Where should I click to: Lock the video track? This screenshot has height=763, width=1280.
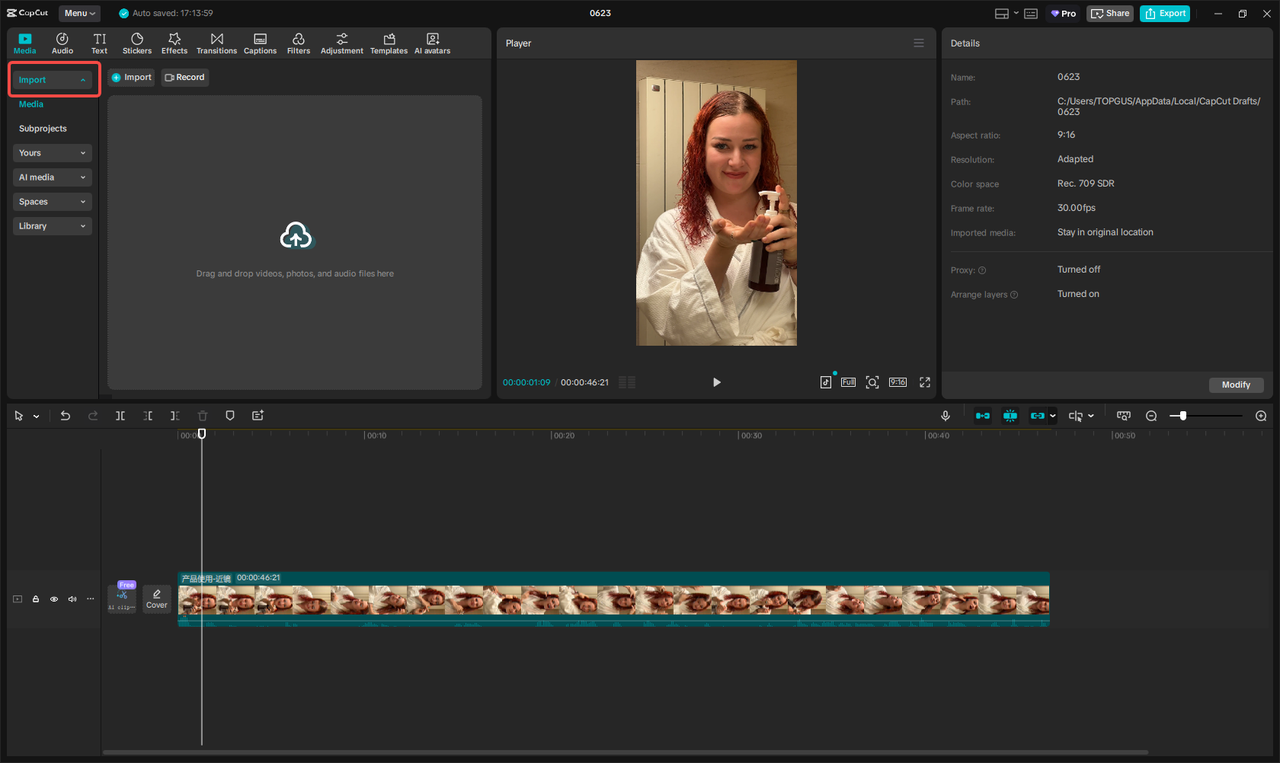coord(35,598)
